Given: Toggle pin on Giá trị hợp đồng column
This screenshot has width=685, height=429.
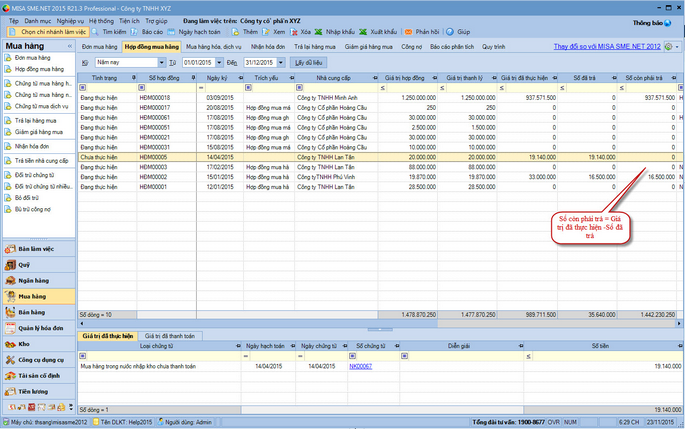Looking at the screenshot, I should [x=434, y=78].
